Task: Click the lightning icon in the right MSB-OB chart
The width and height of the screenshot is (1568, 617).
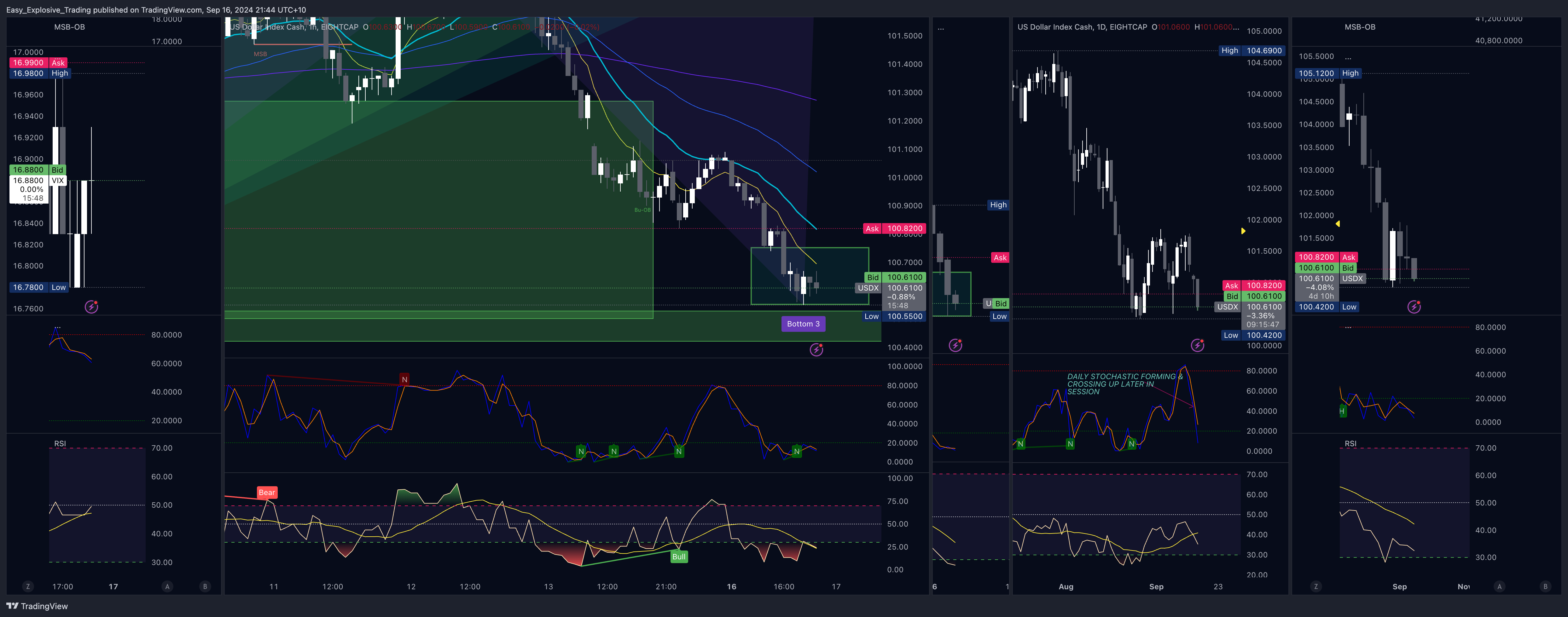Action: 1414,307
